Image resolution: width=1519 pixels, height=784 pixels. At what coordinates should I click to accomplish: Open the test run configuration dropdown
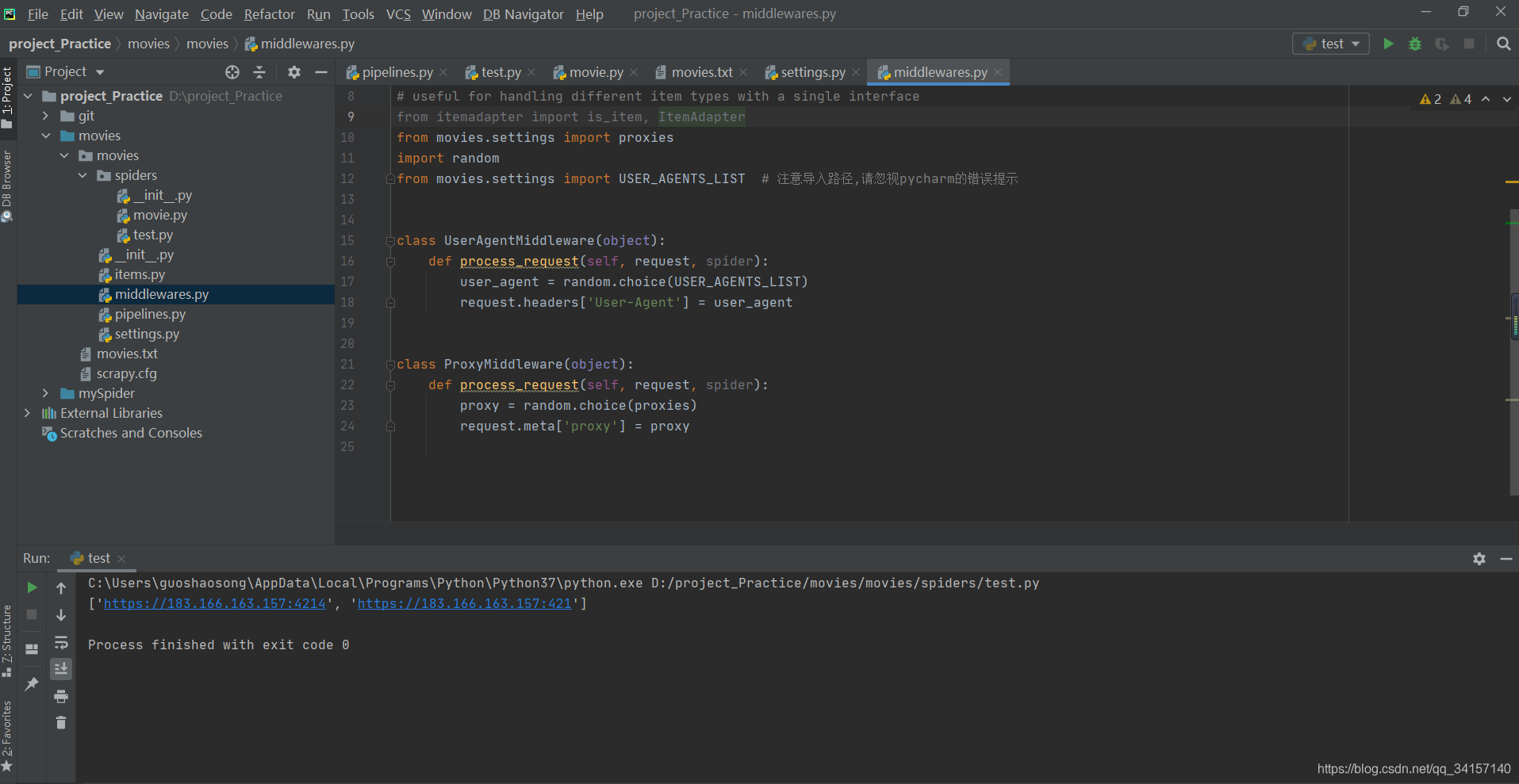tap(1332, 44)
